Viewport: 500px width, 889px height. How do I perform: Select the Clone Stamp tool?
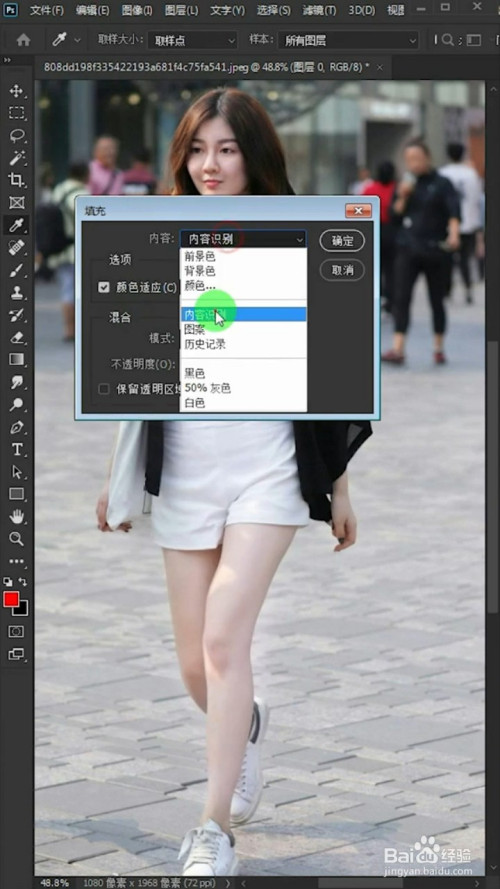coord(16,293)
